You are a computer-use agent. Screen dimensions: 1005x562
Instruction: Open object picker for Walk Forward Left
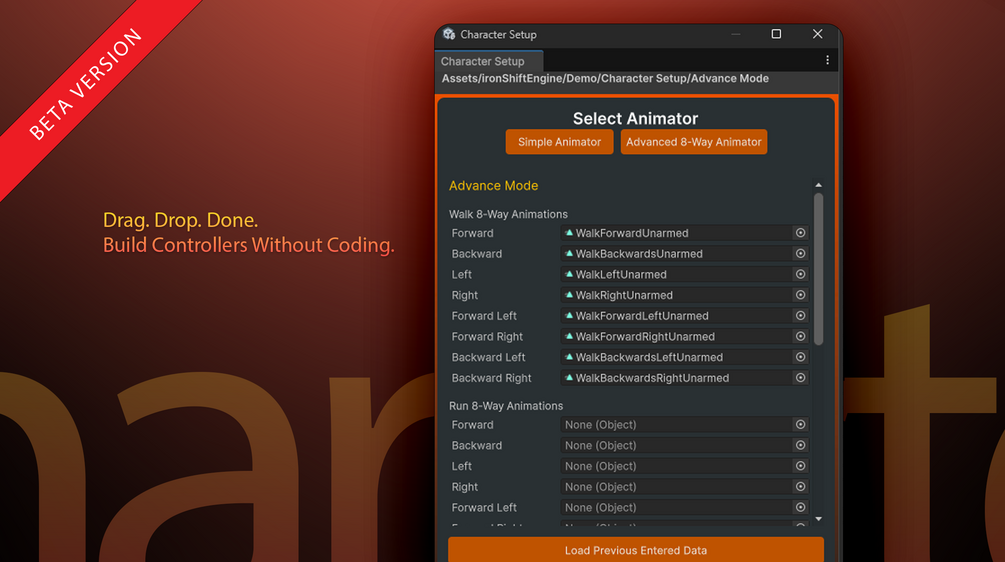800,315
